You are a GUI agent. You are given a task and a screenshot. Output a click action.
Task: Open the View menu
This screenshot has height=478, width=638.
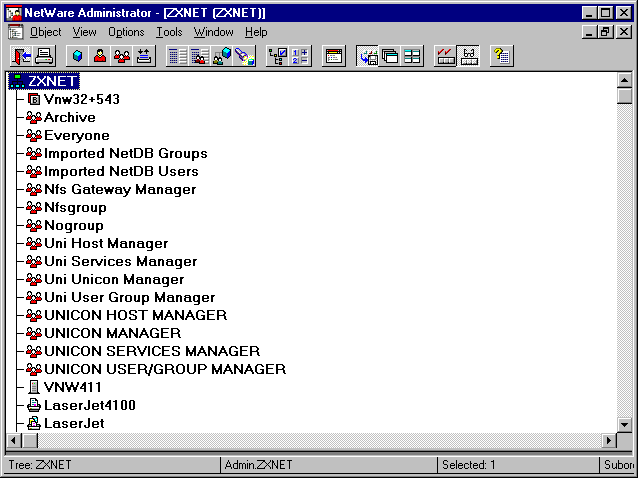click(x=85, y=32)
